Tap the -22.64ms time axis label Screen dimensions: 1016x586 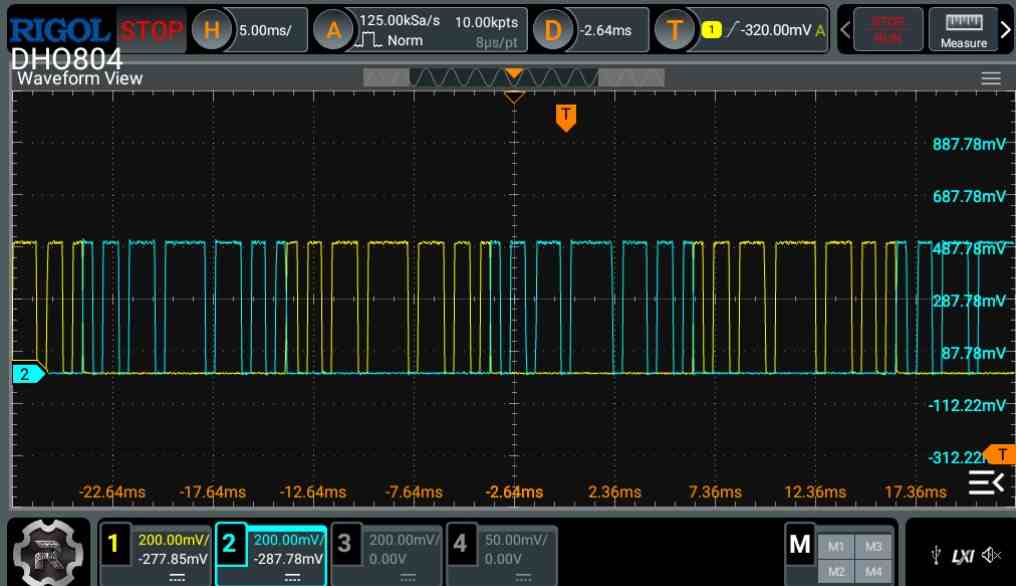coord(112,492)
